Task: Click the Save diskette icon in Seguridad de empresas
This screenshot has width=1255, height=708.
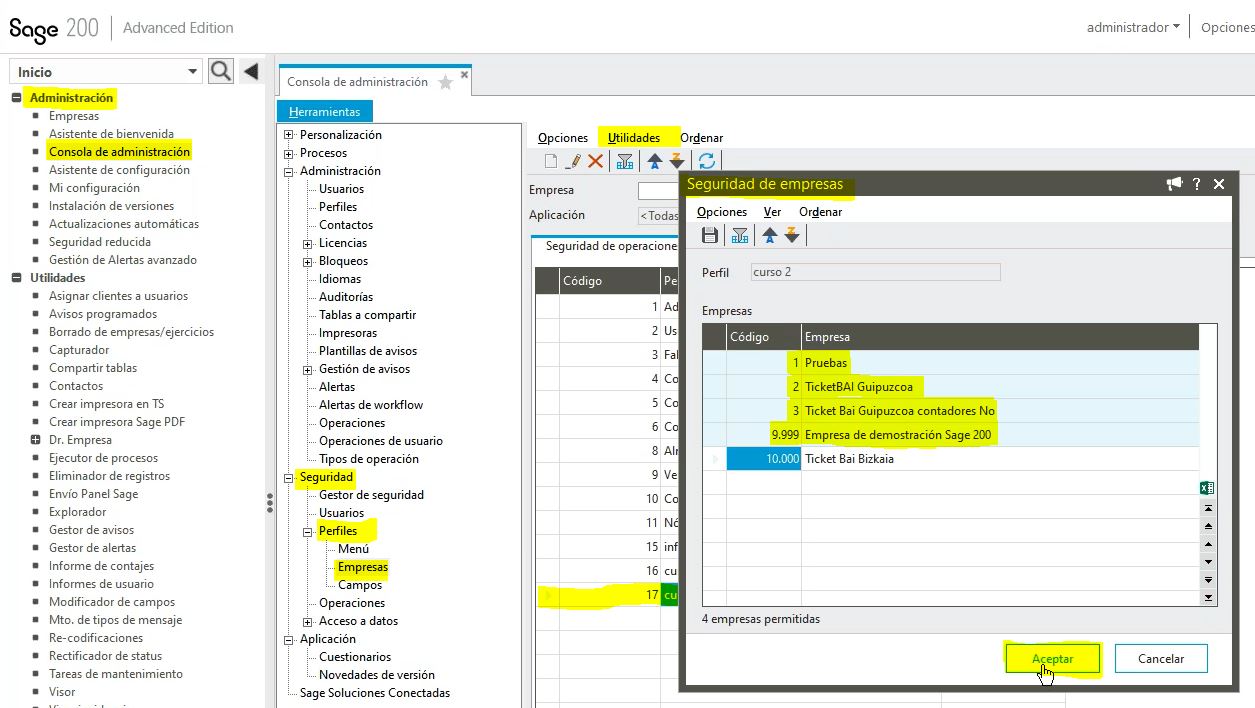Action: (710, 235)
